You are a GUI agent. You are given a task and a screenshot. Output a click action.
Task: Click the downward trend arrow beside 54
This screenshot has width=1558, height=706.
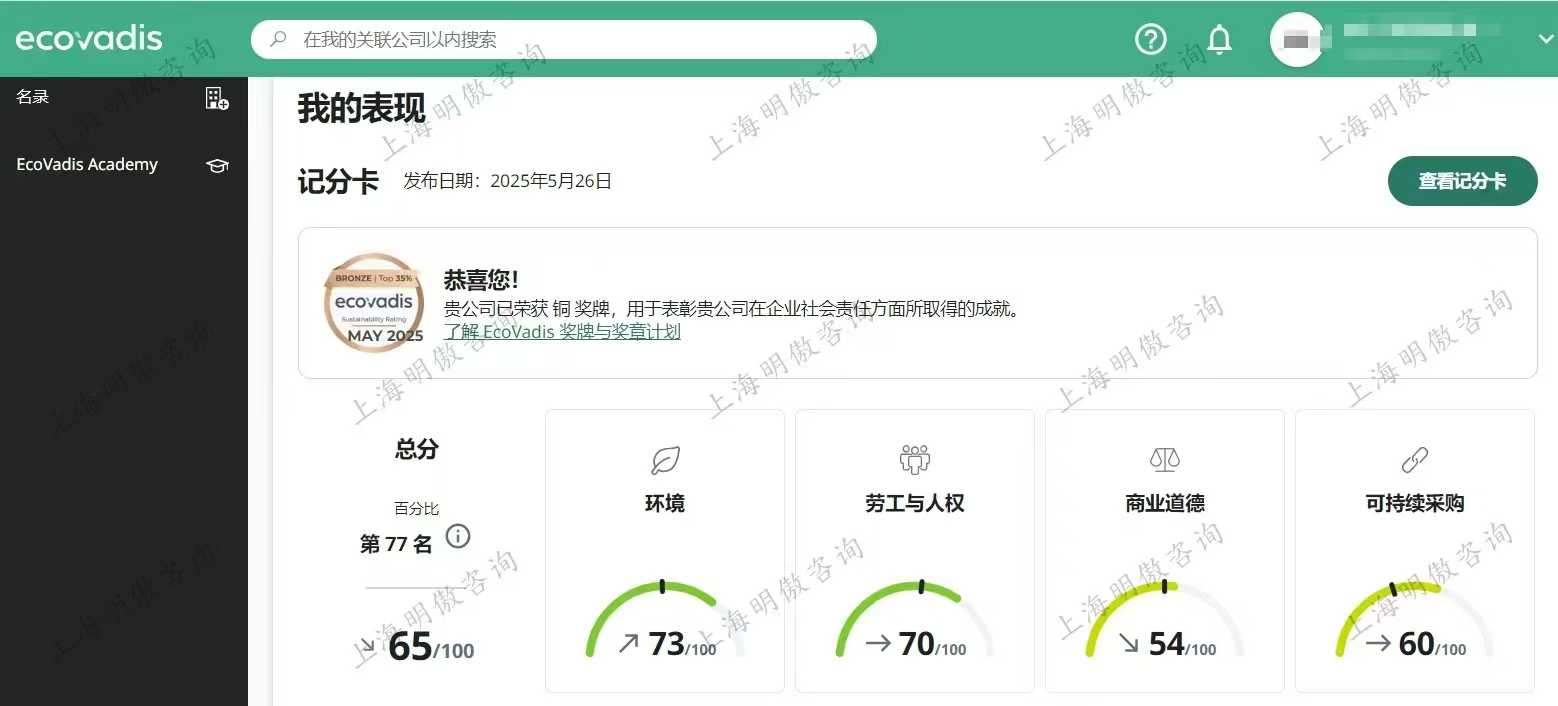(x=1128, y=643)
